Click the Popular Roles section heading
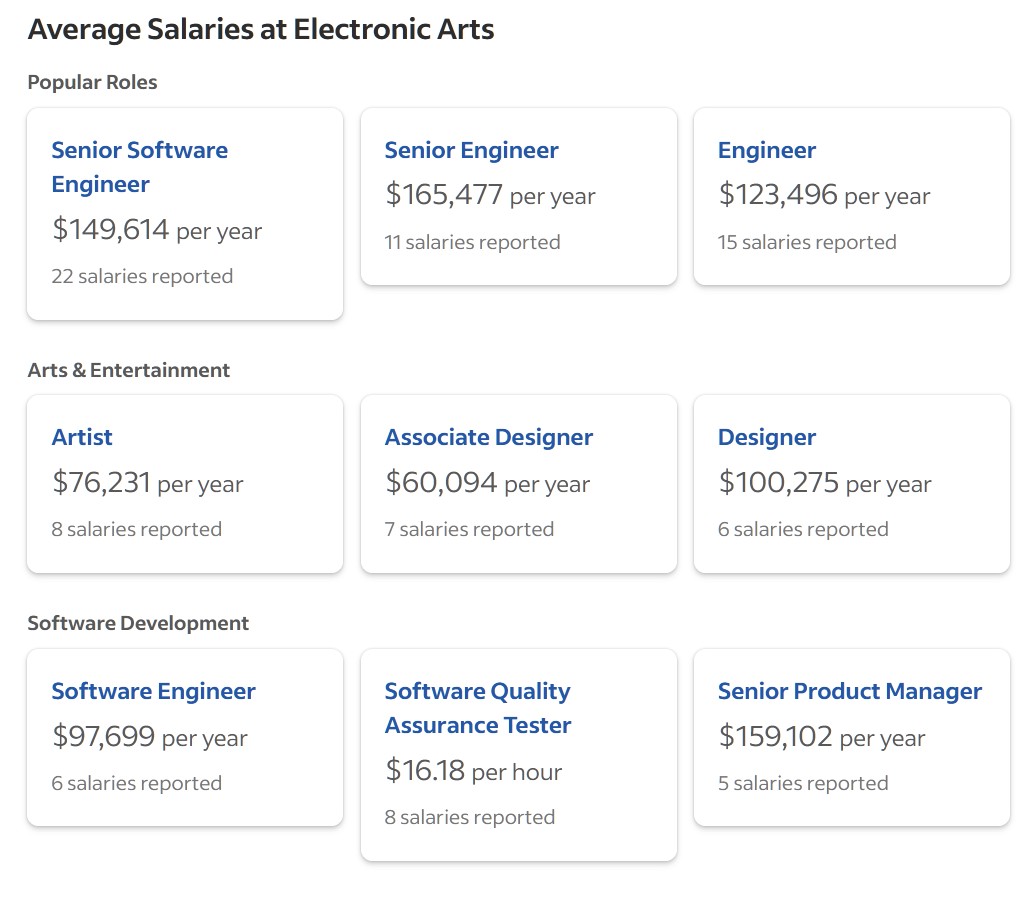 pyautogui.click(x=92, y=82)
